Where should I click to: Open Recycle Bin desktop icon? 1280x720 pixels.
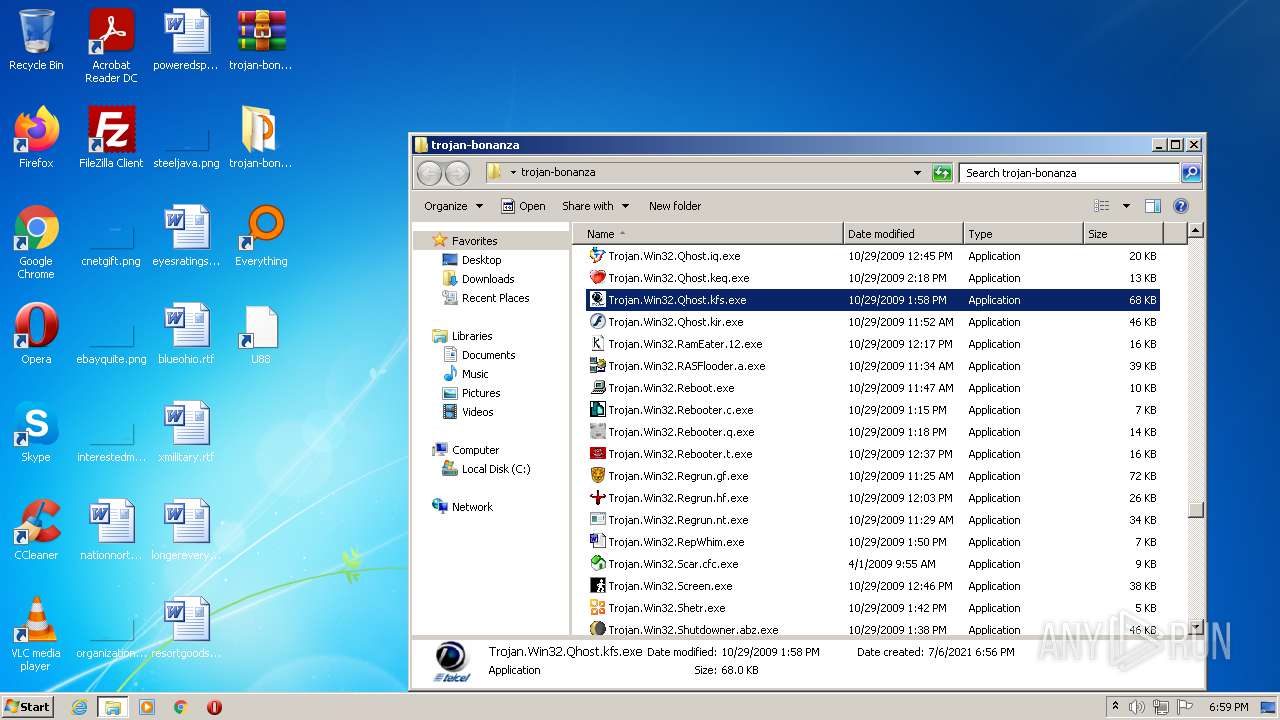pos(36,41)
